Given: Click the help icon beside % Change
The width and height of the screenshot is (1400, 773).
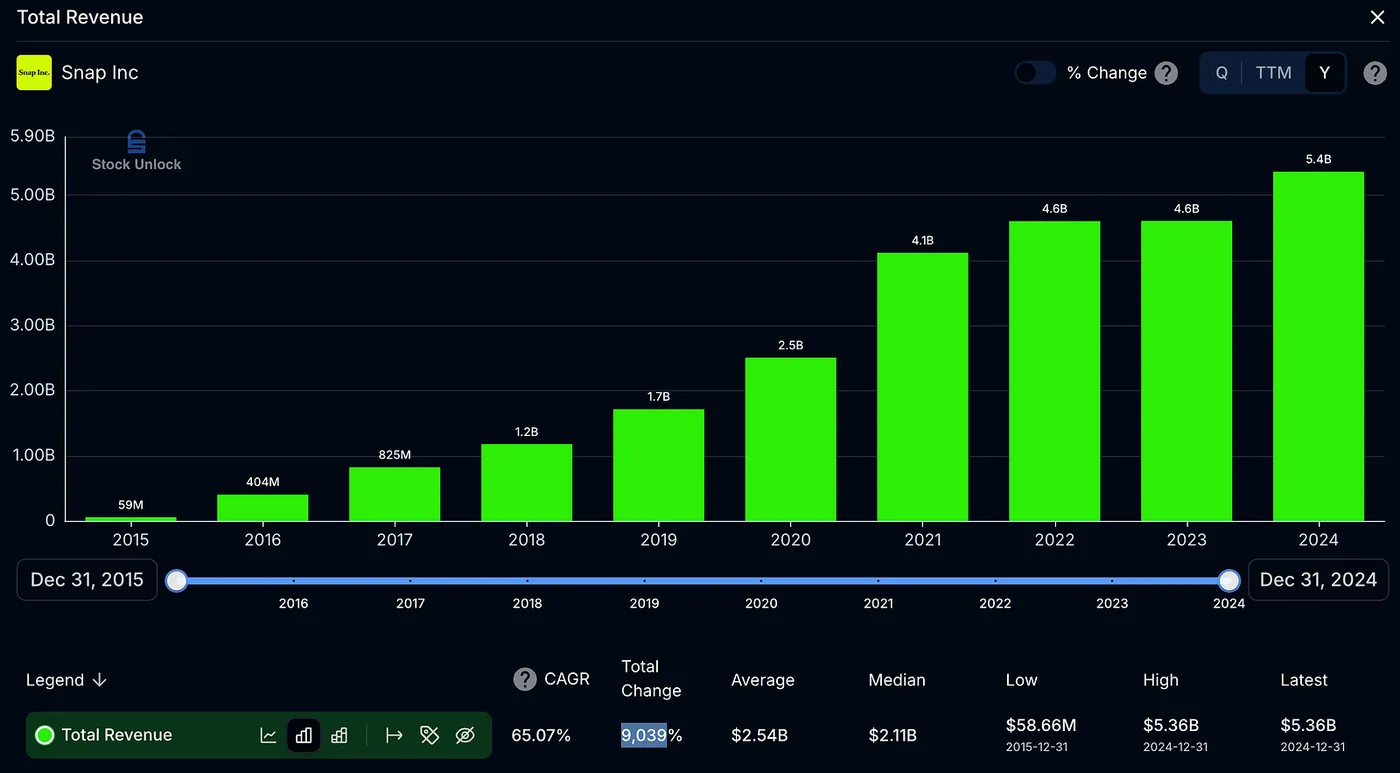Looking at the screenshot, I should pyautogui.click(x=1166, y=73).
